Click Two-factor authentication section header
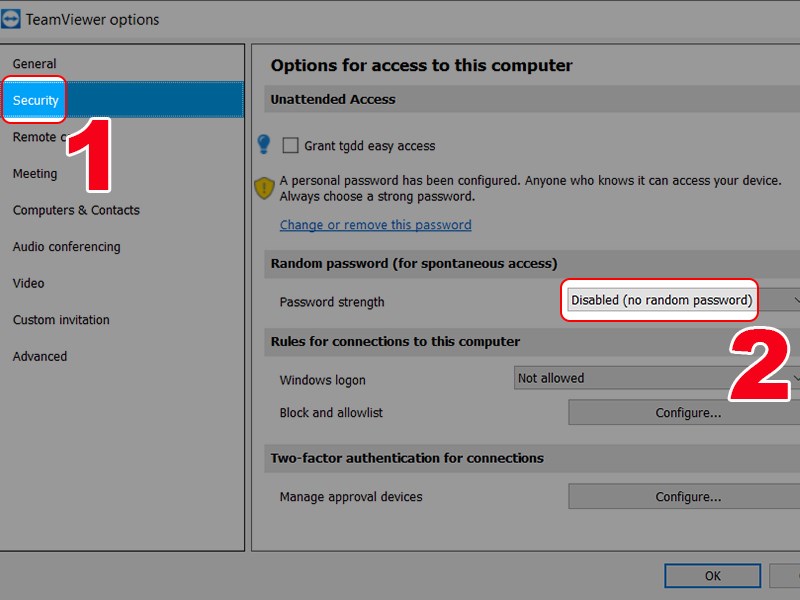 click(x=532, y=458)
